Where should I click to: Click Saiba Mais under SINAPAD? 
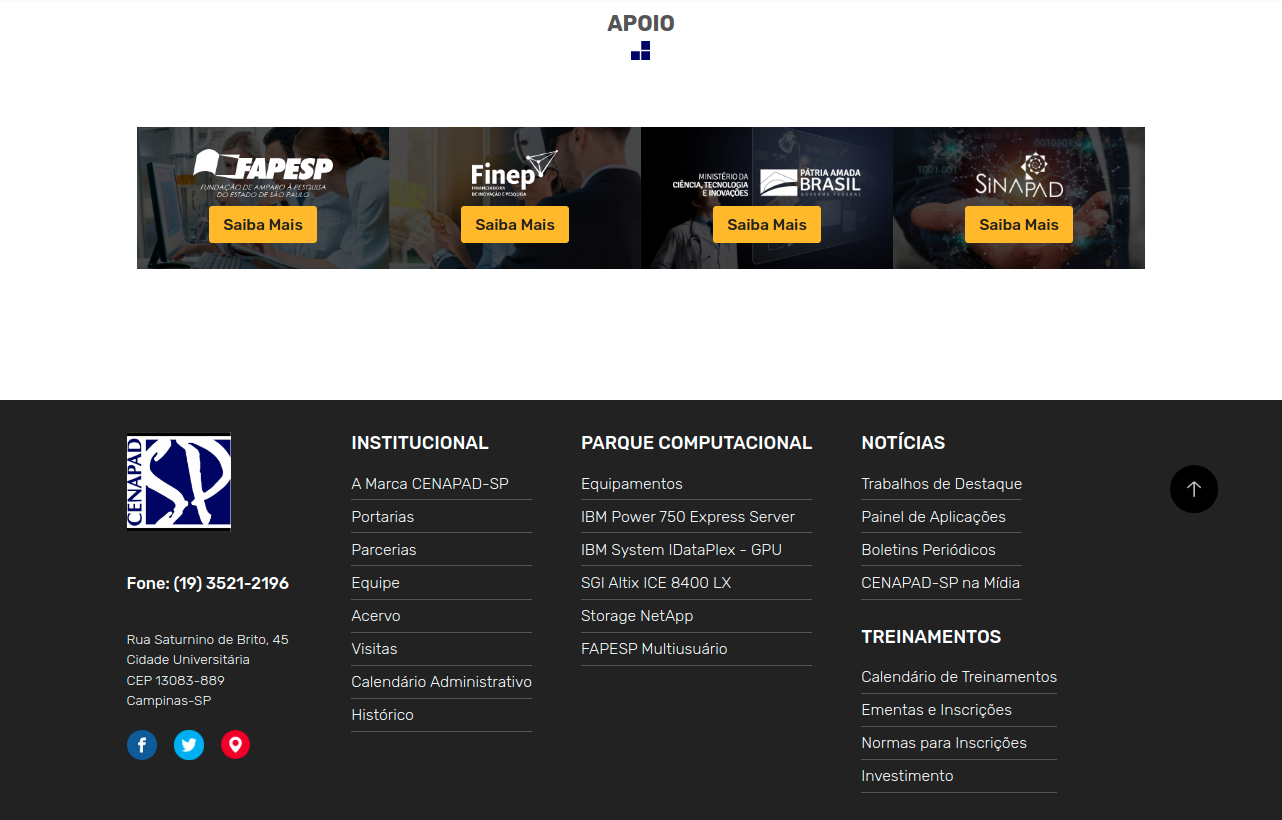click(1019, 224)
